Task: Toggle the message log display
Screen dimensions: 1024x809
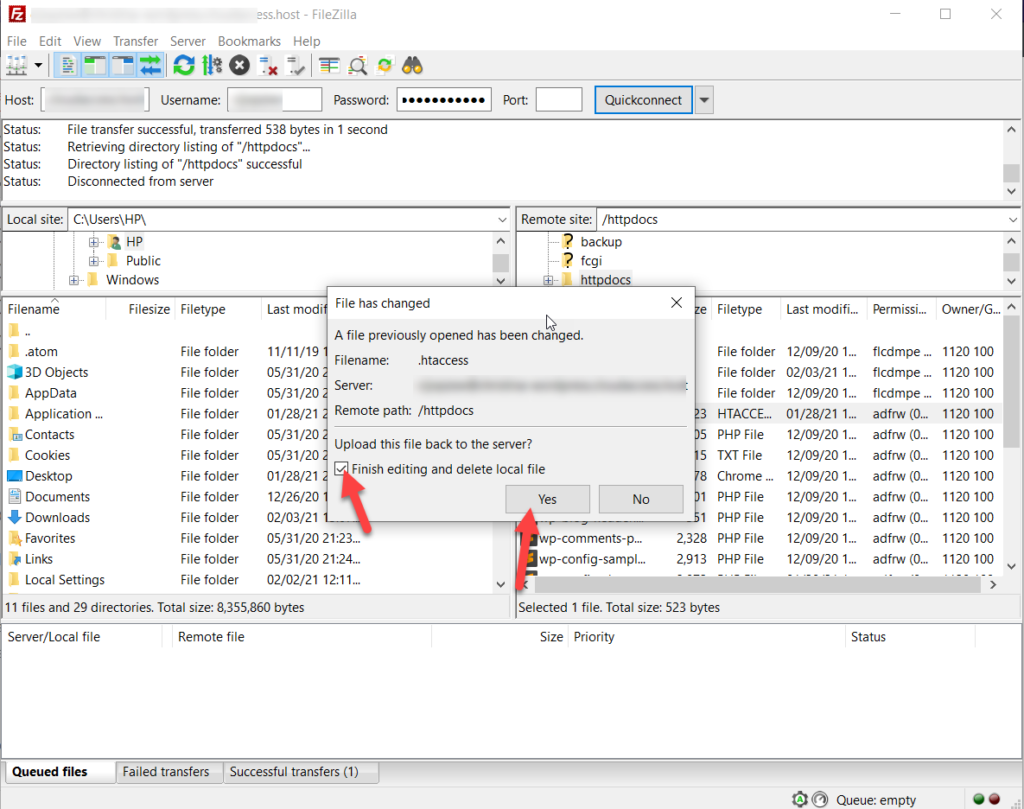Action: coord(67,66)
